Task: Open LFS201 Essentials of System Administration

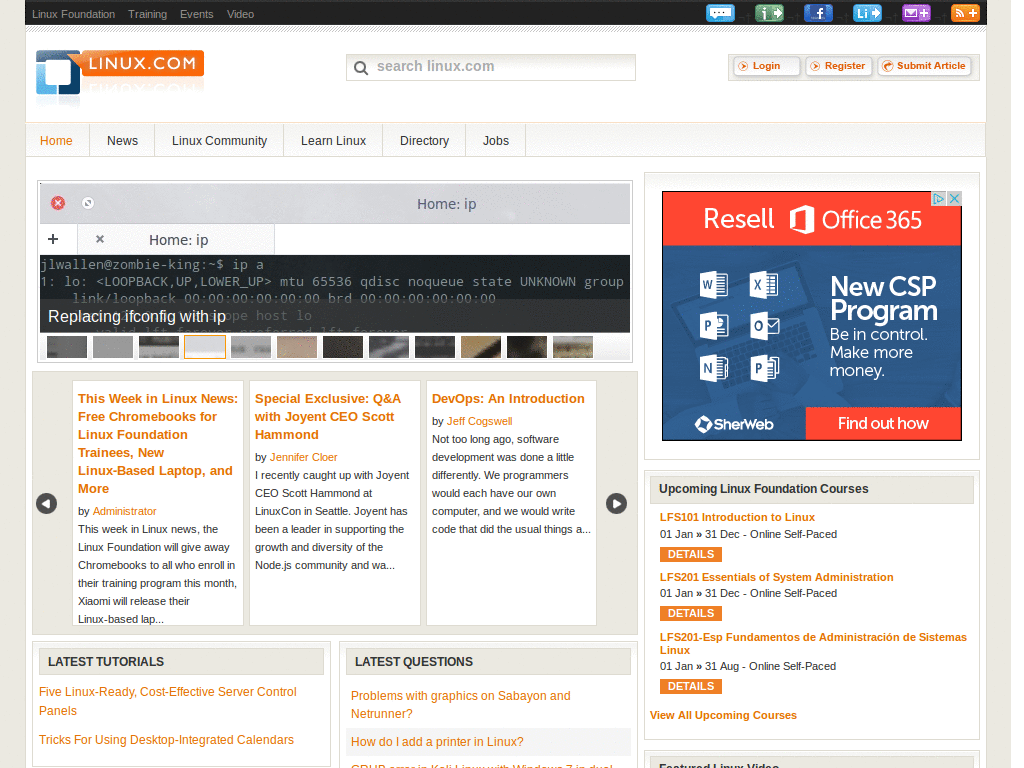Action: pyautogui.click(x=776, y=577)
